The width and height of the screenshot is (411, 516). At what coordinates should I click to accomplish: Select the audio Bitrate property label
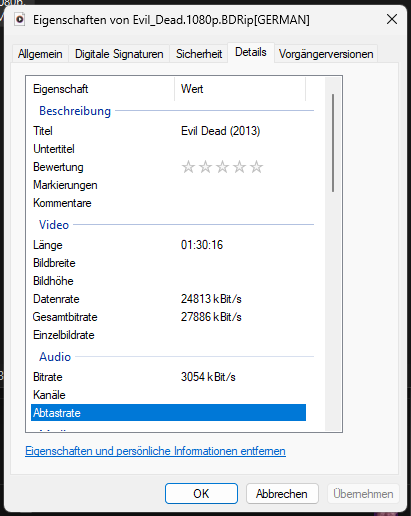point(48,377)
